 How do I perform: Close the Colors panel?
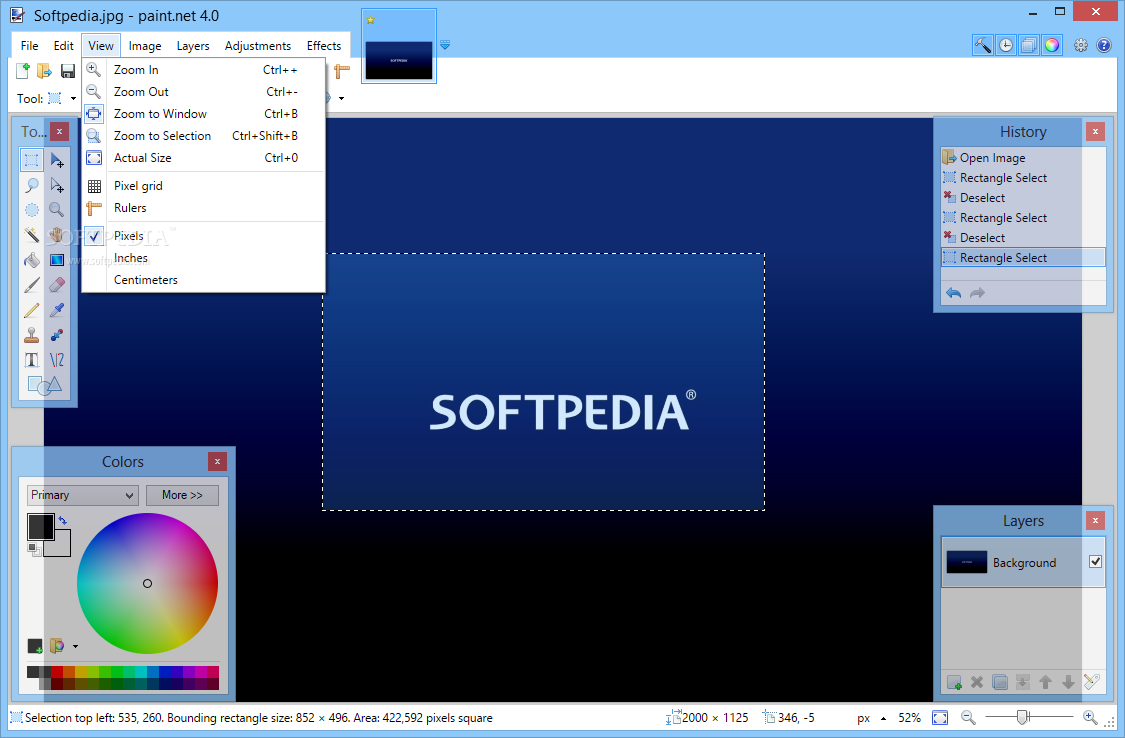tap(217, 461)
